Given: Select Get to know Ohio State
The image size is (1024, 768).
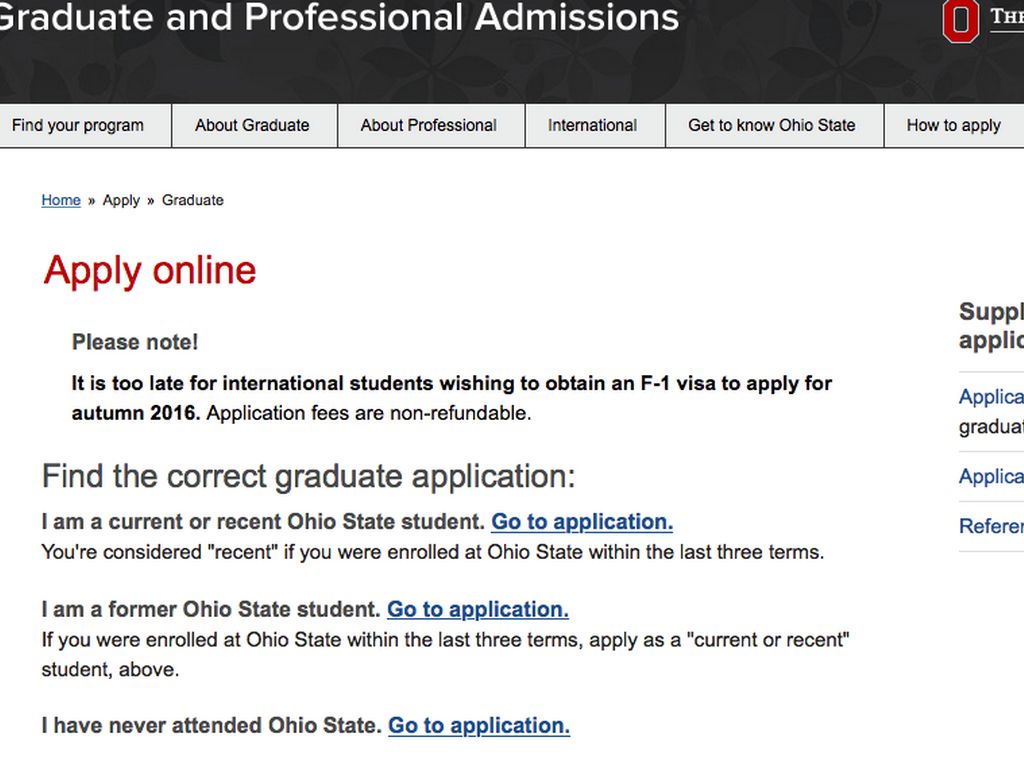Looking at the screenshot, I should (x=771, y=126).
